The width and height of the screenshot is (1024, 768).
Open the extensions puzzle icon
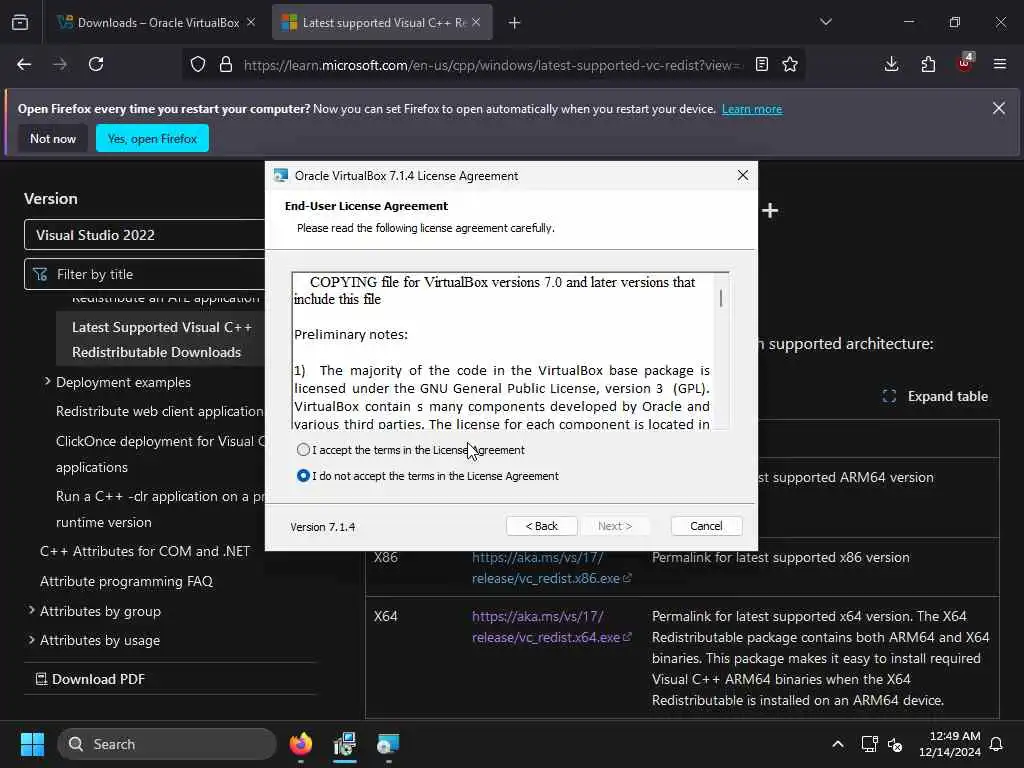(928, 65)
